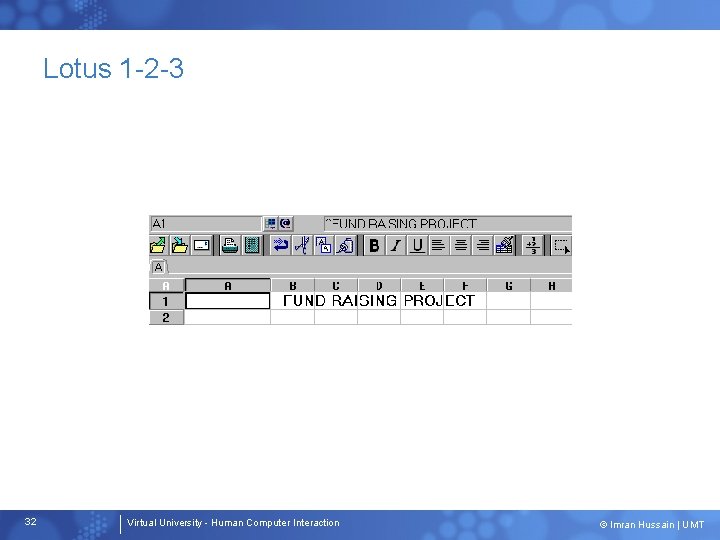The height and width of the screenshot is (540, 720).
Task: Click the Undo blue arrow icon
Action: click(280, 245)
